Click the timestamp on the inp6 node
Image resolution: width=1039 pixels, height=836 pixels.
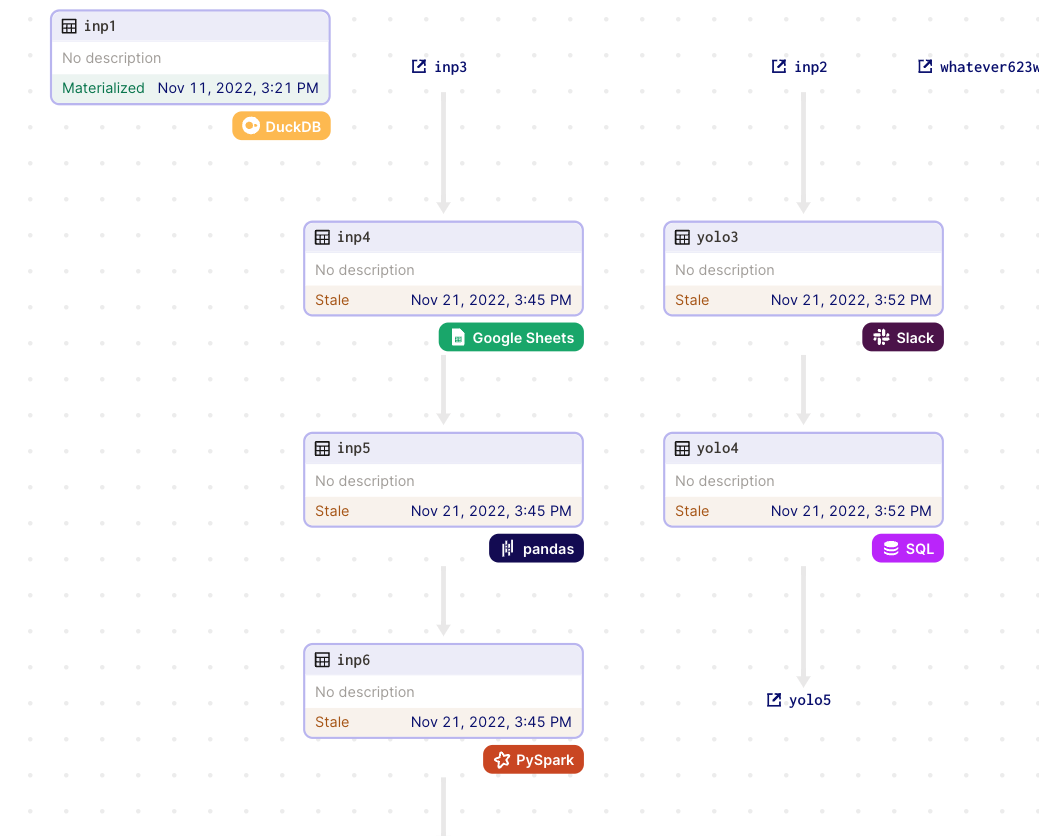pyautogui.click(x=491, y=721)
